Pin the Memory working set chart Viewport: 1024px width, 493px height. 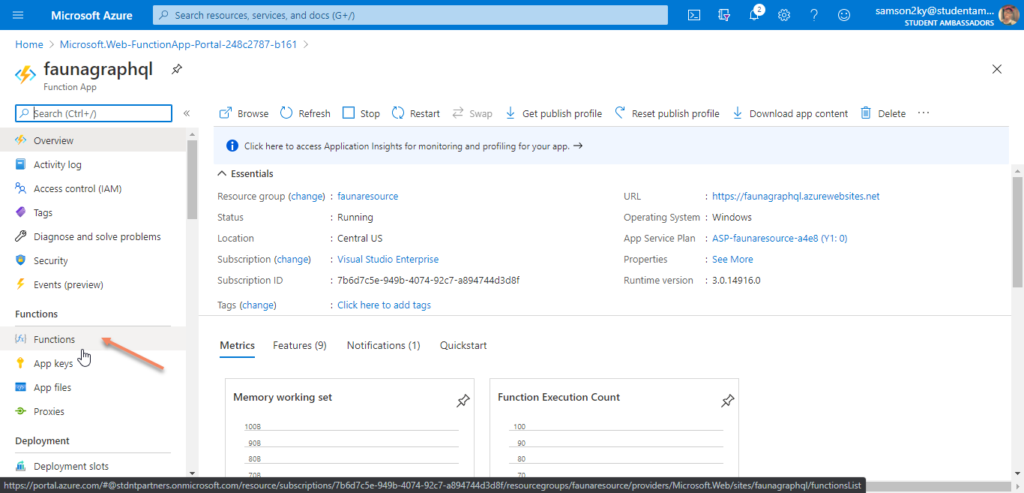pos(462,401)
